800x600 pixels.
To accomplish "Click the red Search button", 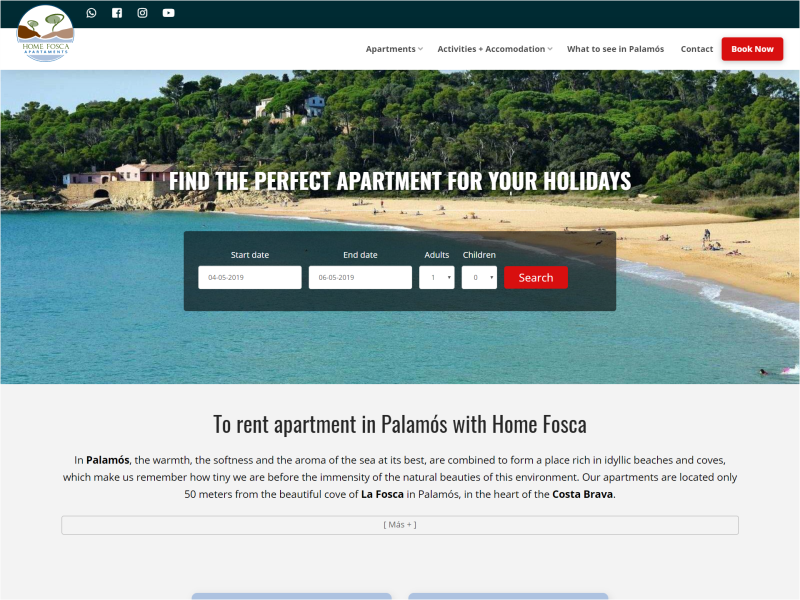I will (536, 278).
